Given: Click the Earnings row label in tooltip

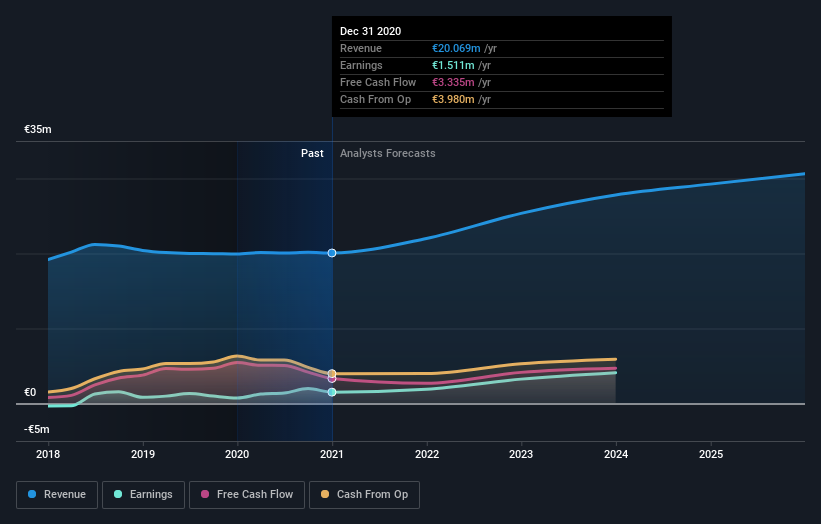Looking at the screenshot, I should tap(361, 65).
